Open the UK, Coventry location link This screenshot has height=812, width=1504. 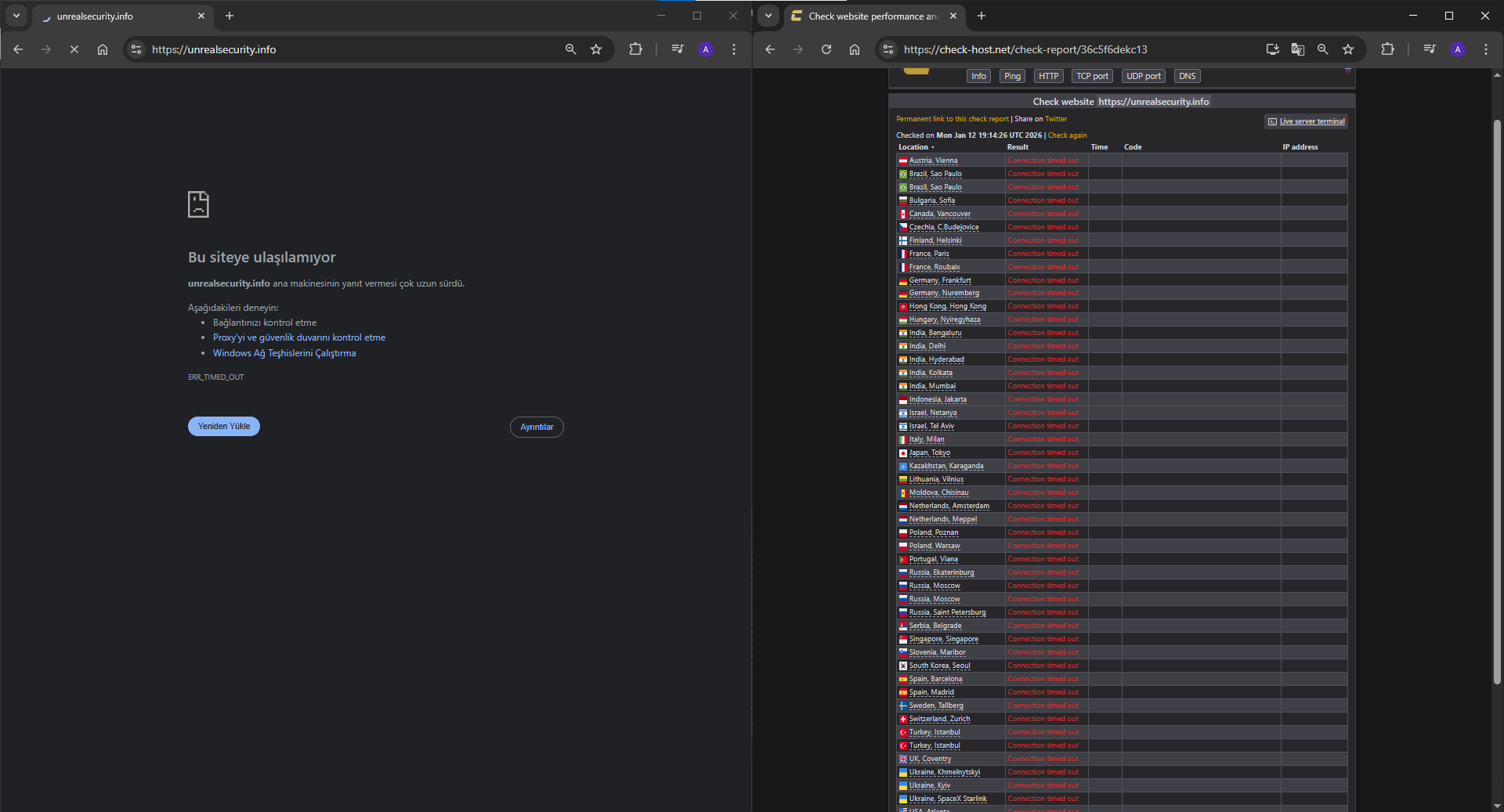tap(930, 759)
